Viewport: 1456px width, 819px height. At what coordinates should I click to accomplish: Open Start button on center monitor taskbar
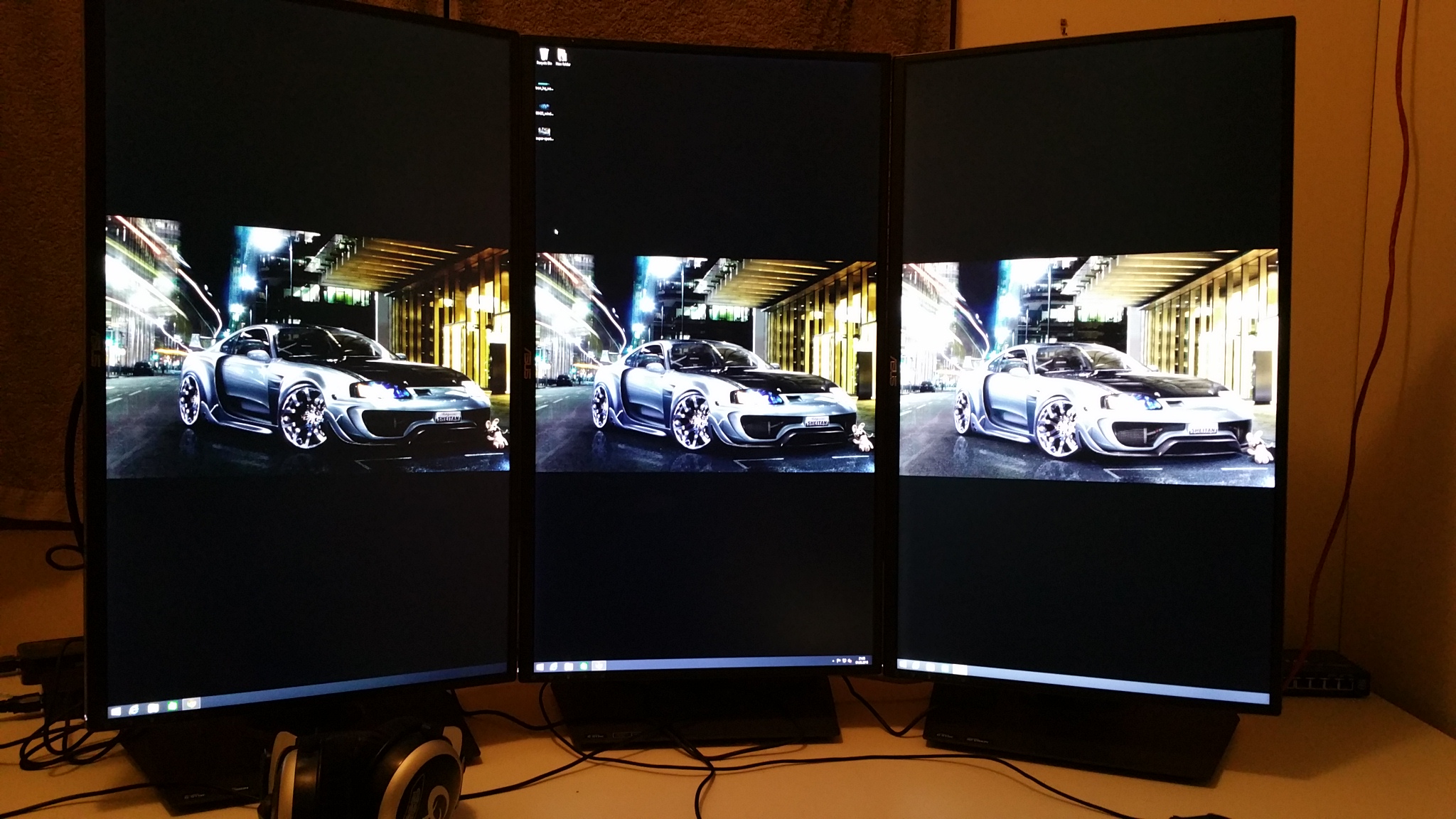coord(540,667)
